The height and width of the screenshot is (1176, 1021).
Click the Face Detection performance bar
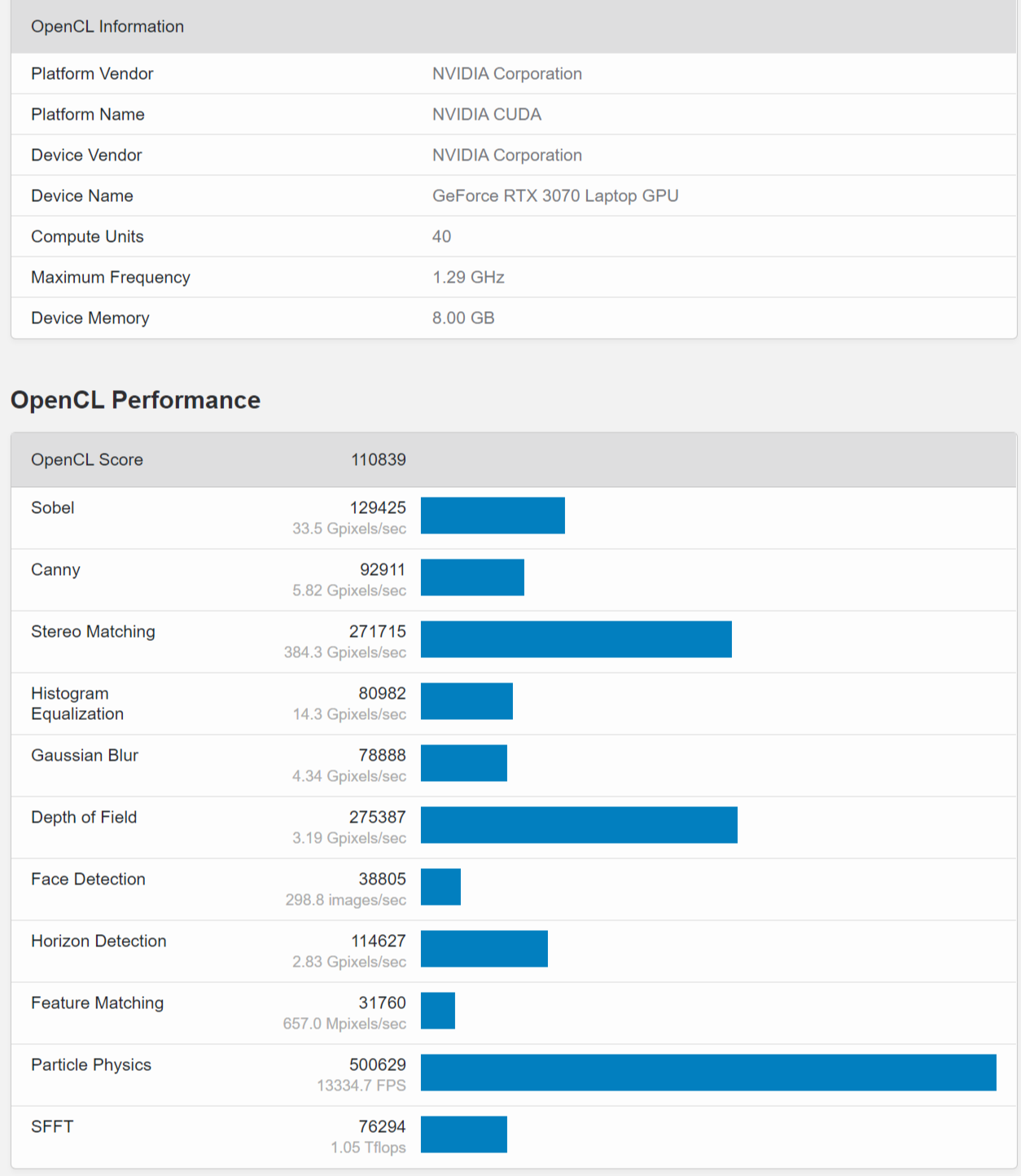click(x=440, y=887)
